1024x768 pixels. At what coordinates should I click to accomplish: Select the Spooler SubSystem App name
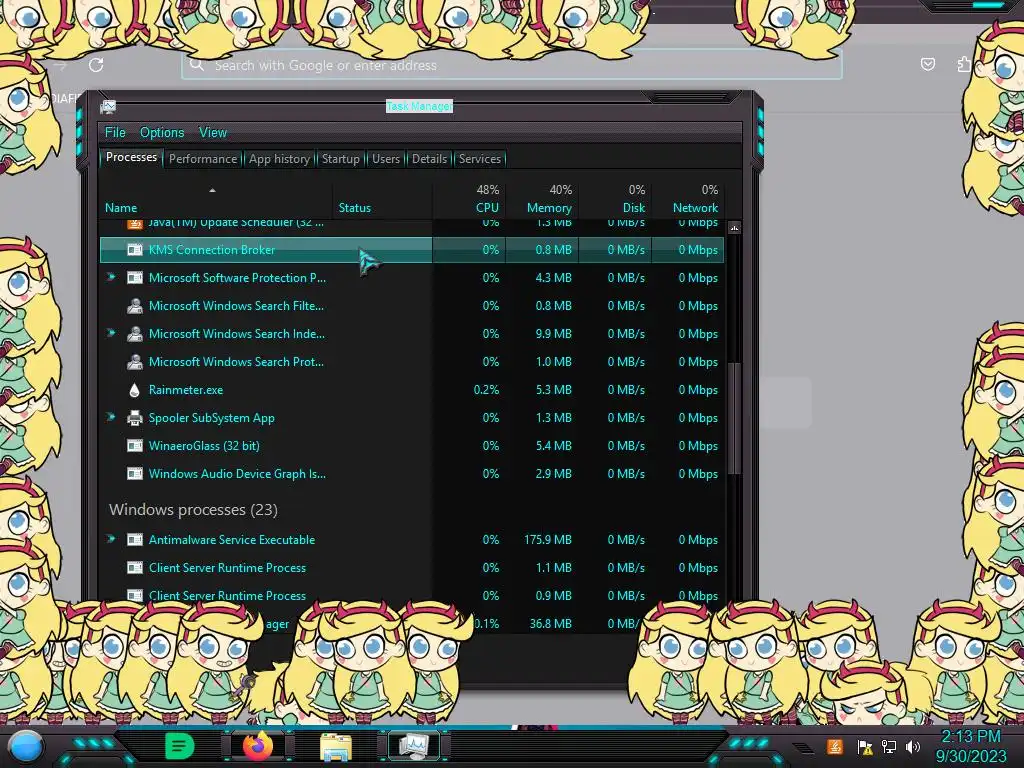click(x=212, y=418)
